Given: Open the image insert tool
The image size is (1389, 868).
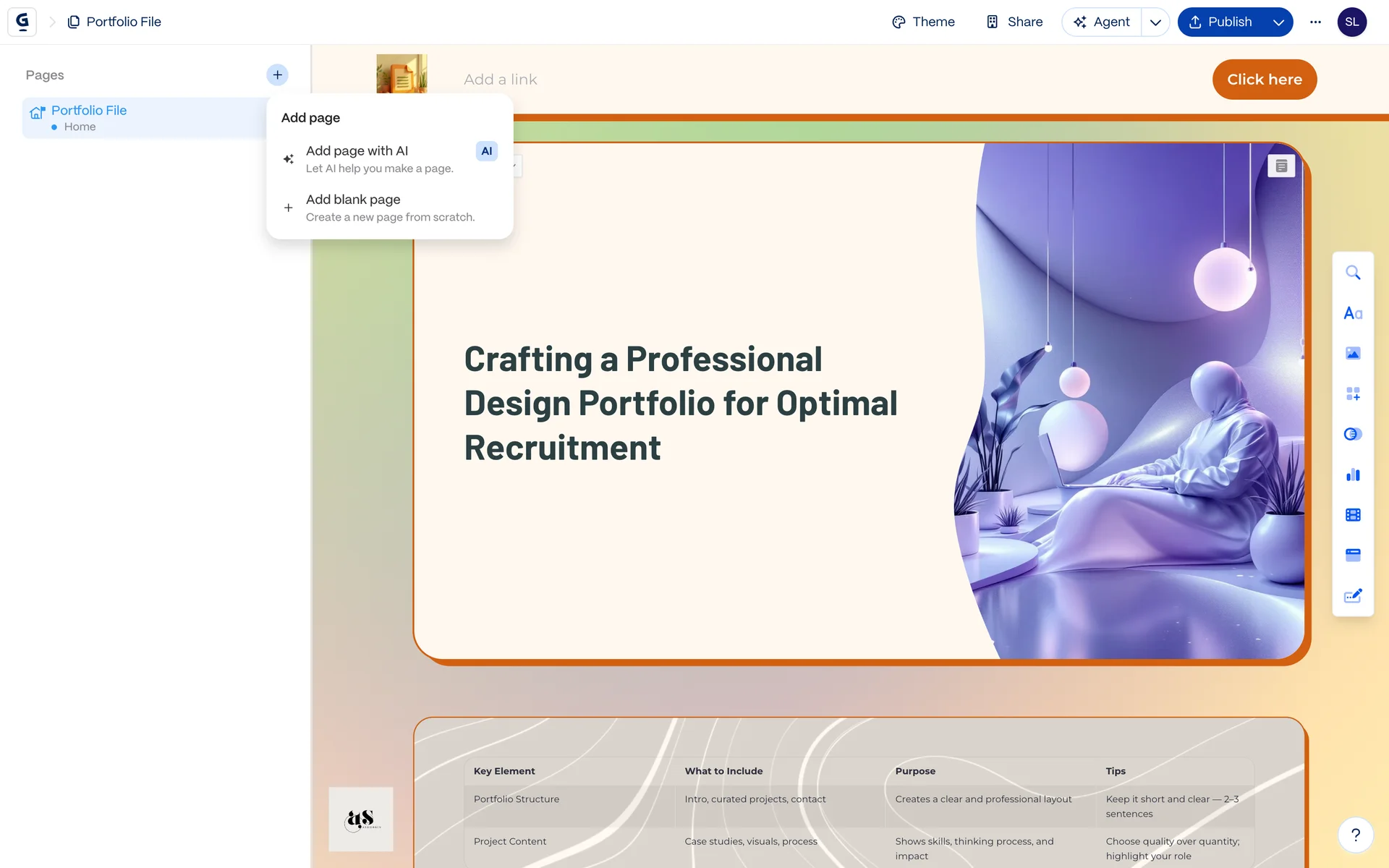Looking at the screenshot, I should click(1353, 354).
